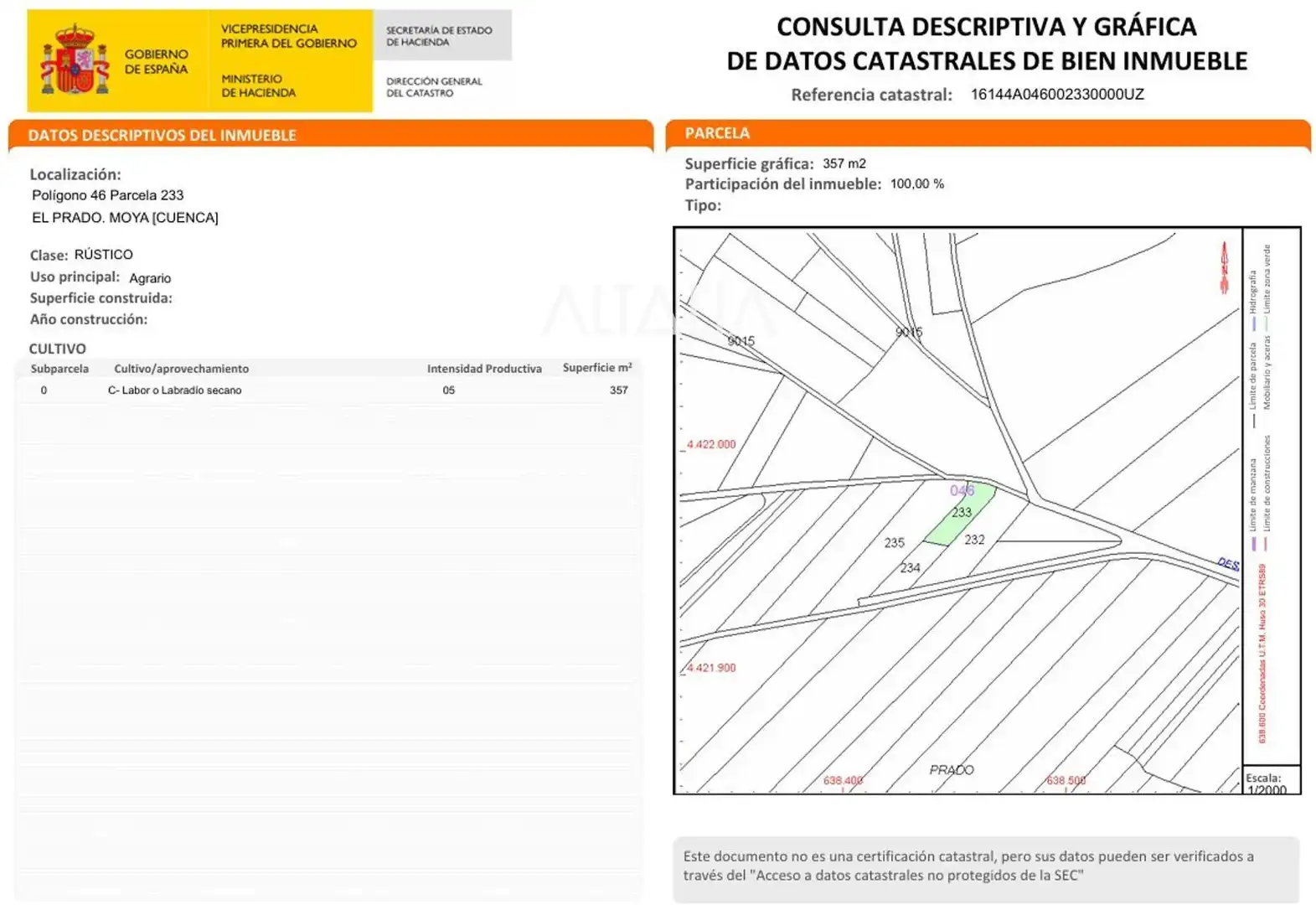Click the "Subparcela" column header
Viewport: 1316px width, 905px height.
point(59,369)
